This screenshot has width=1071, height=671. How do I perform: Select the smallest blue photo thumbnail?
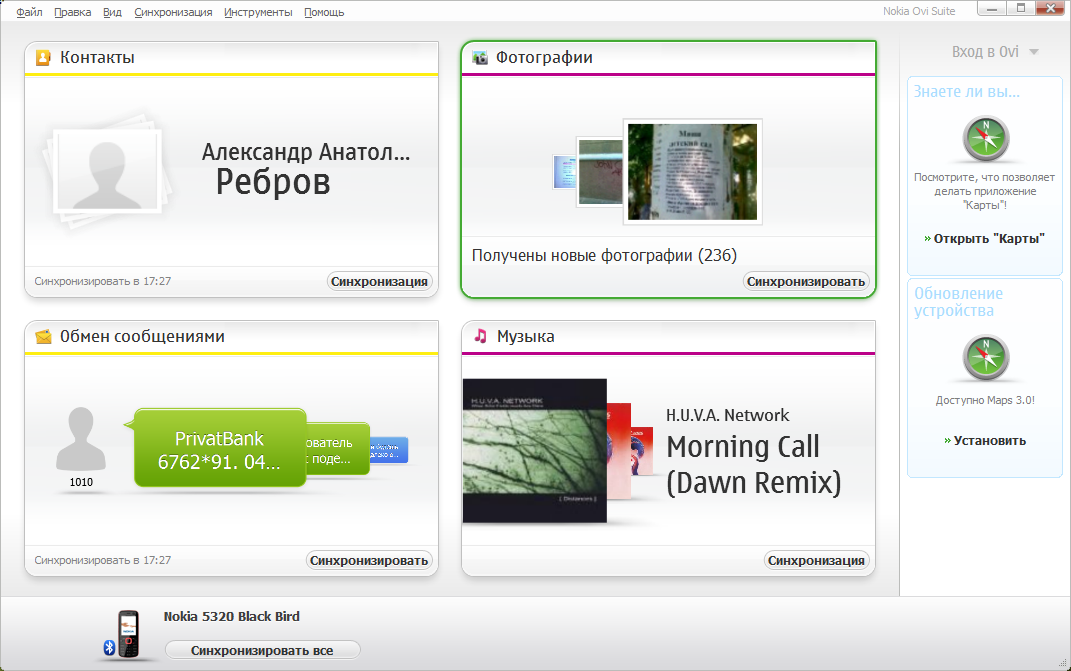point(564,172)
